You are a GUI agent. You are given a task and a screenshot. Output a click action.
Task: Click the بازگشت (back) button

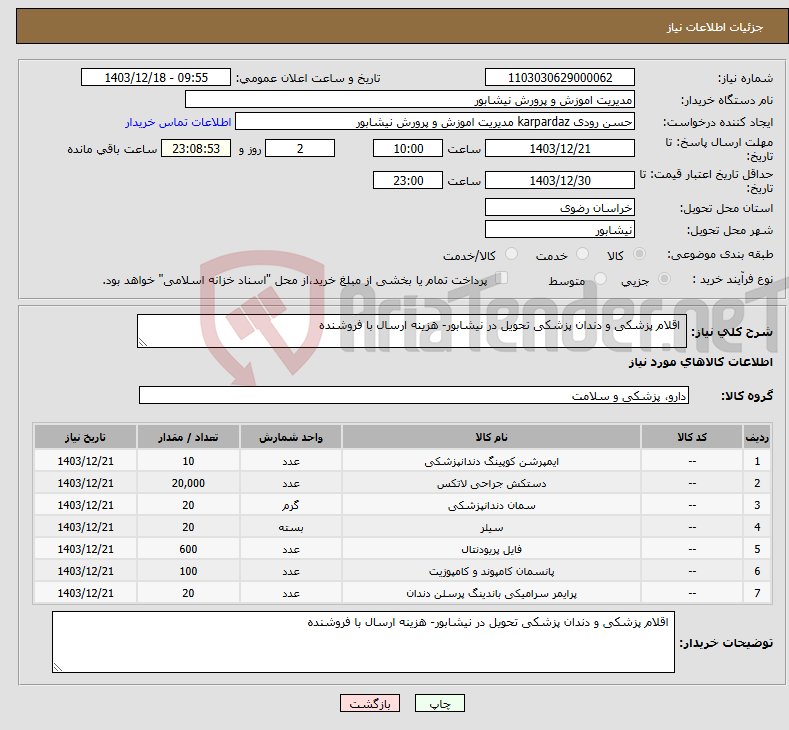coord(370,703)
